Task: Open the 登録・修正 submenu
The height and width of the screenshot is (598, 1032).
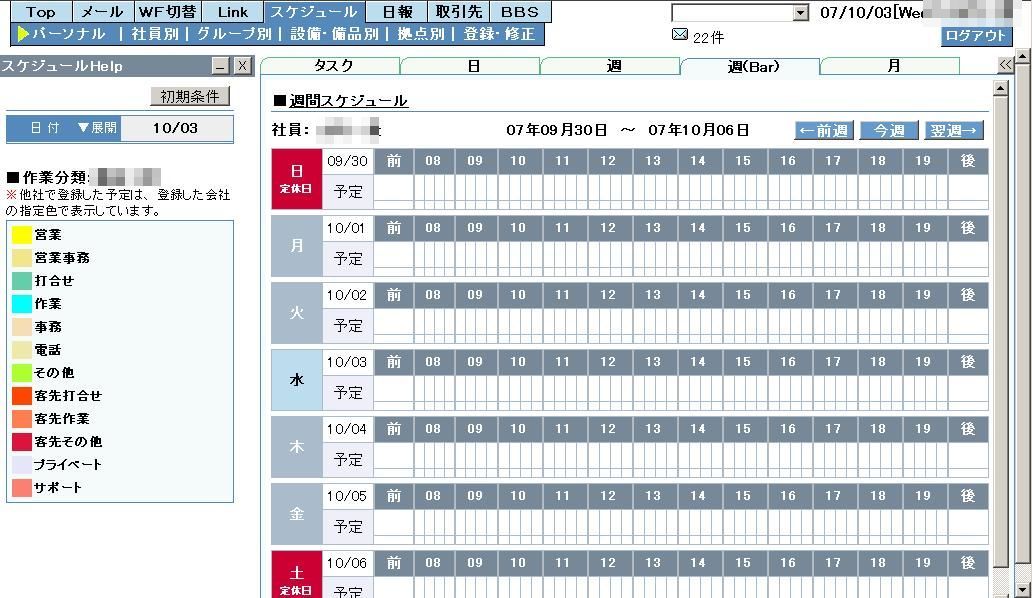Action: (499, 34)
